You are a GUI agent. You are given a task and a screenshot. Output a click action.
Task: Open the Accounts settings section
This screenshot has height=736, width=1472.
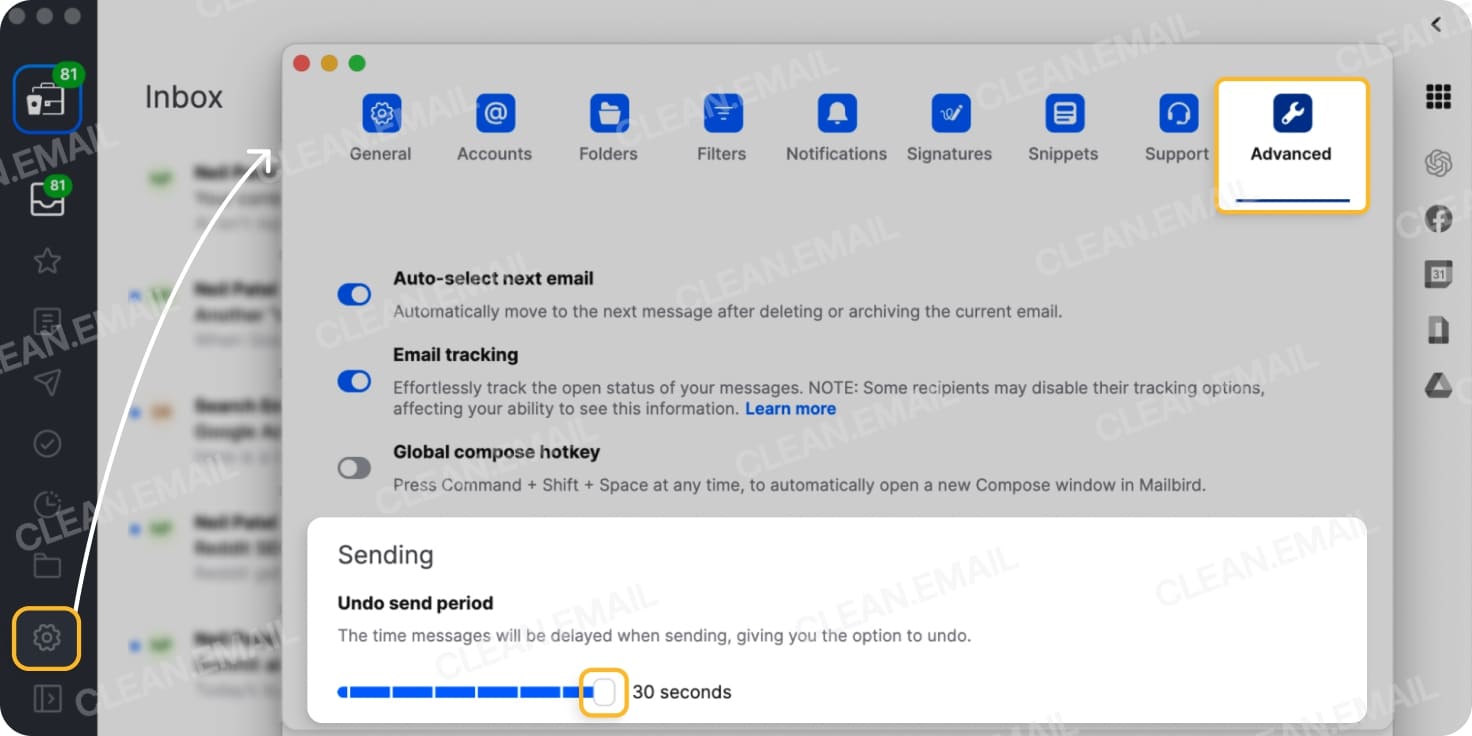click(x=494, y=126)
